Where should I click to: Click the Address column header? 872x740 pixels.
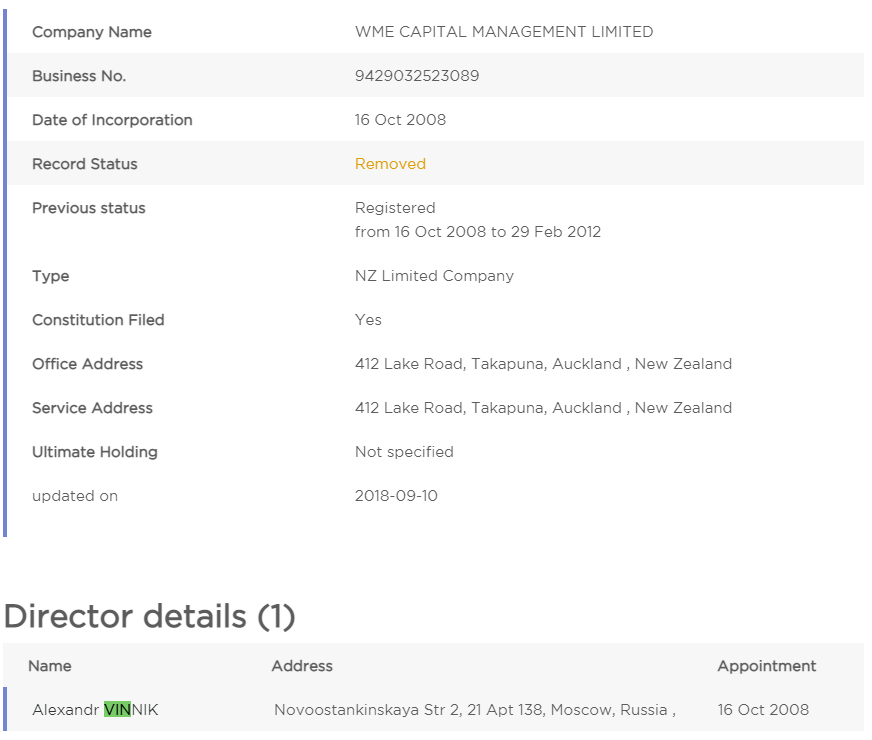pos(302,666)
